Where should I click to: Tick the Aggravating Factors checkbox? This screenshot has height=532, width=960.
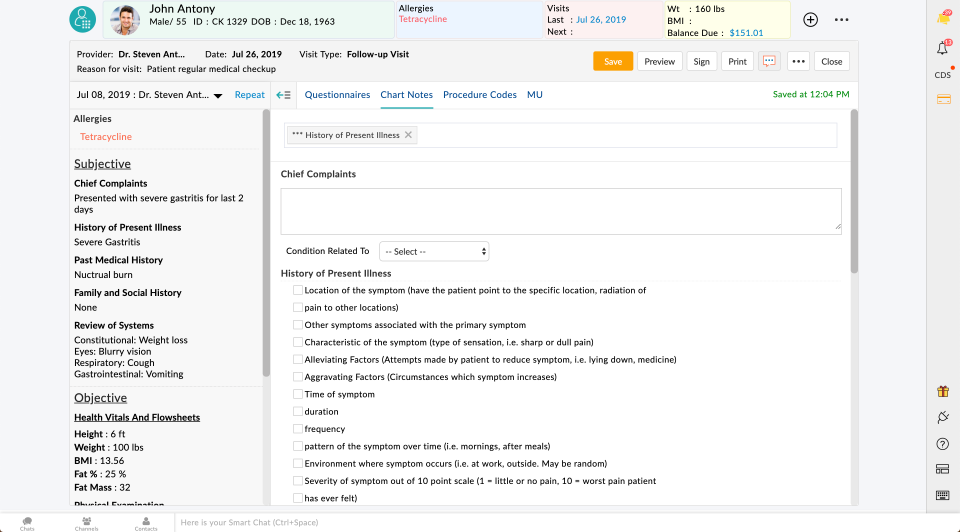(x=298, y=377)
